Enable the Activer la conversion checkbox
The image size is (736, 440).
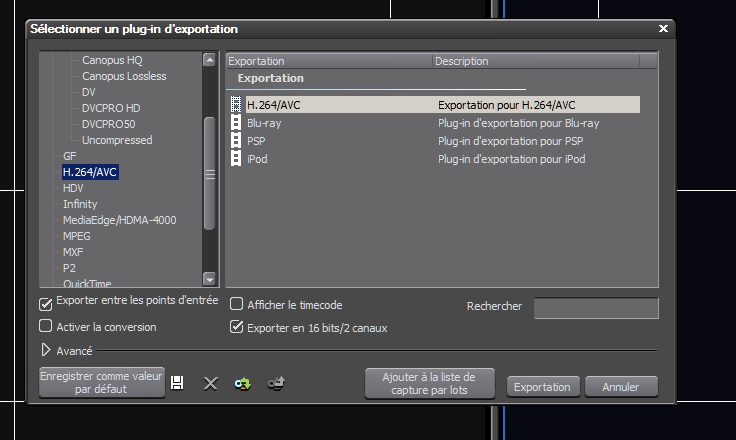coord(46,326)
